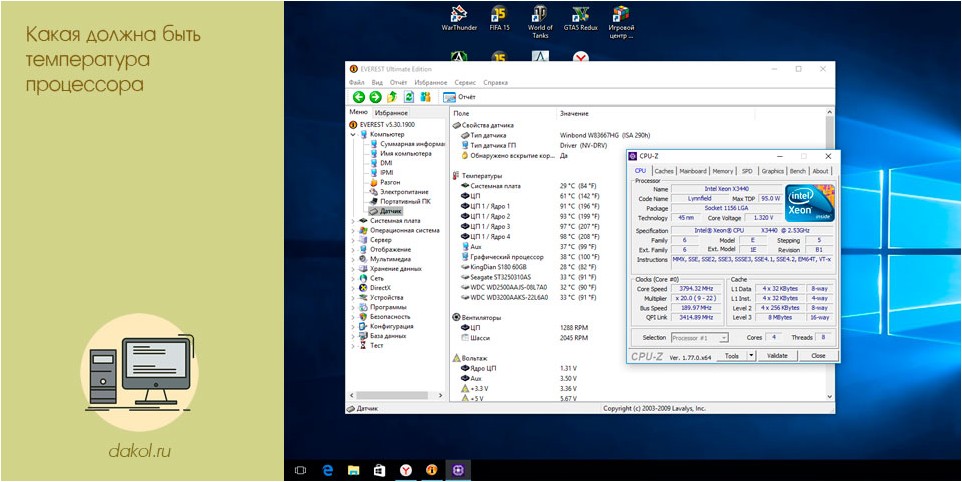Open WarThunder desktop icon
Image resolution: width=962 pixels, height=482 pixels.
click(459, 18)
